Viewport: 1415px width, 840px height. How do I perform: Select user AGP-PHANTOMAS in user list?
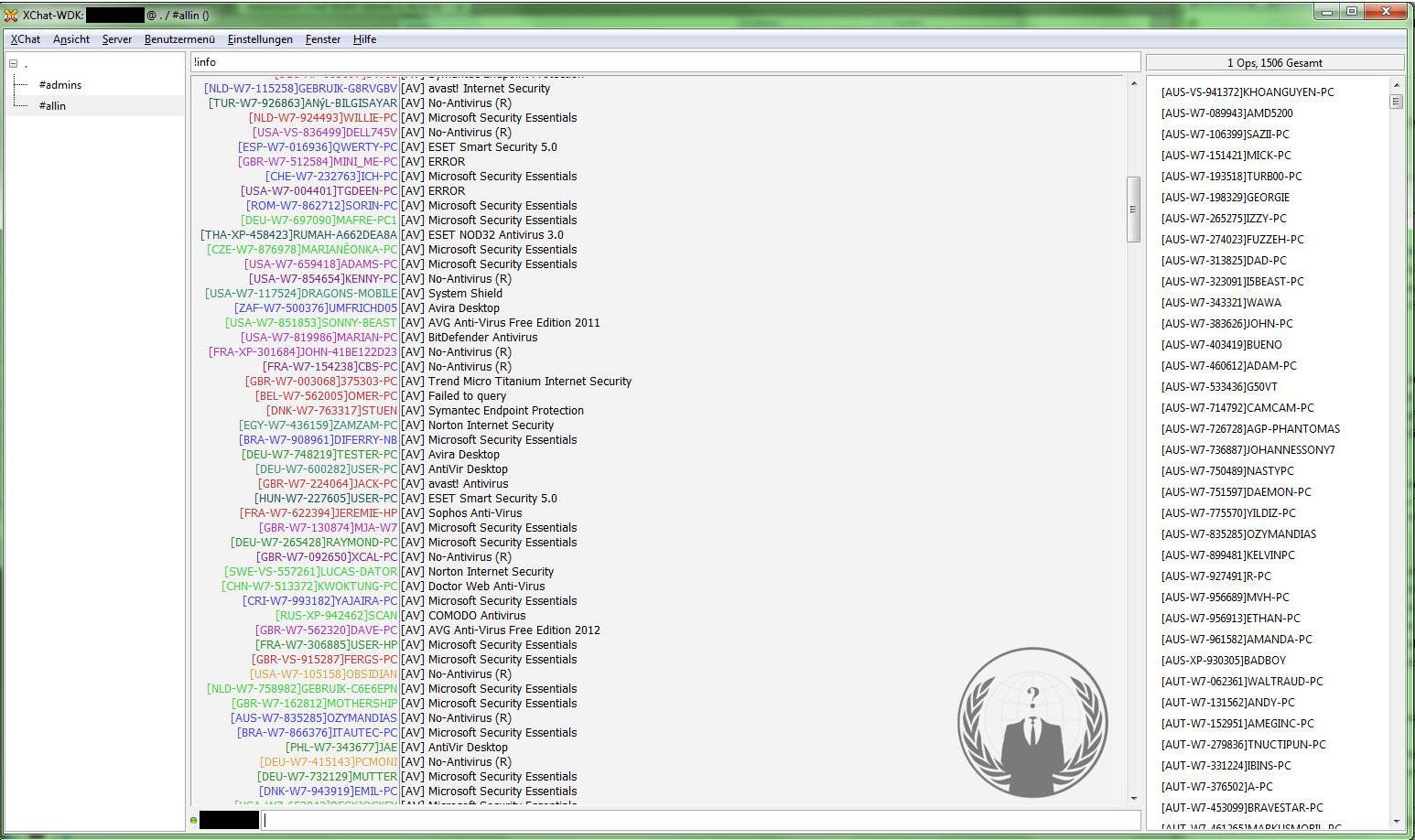(1250, 429)
